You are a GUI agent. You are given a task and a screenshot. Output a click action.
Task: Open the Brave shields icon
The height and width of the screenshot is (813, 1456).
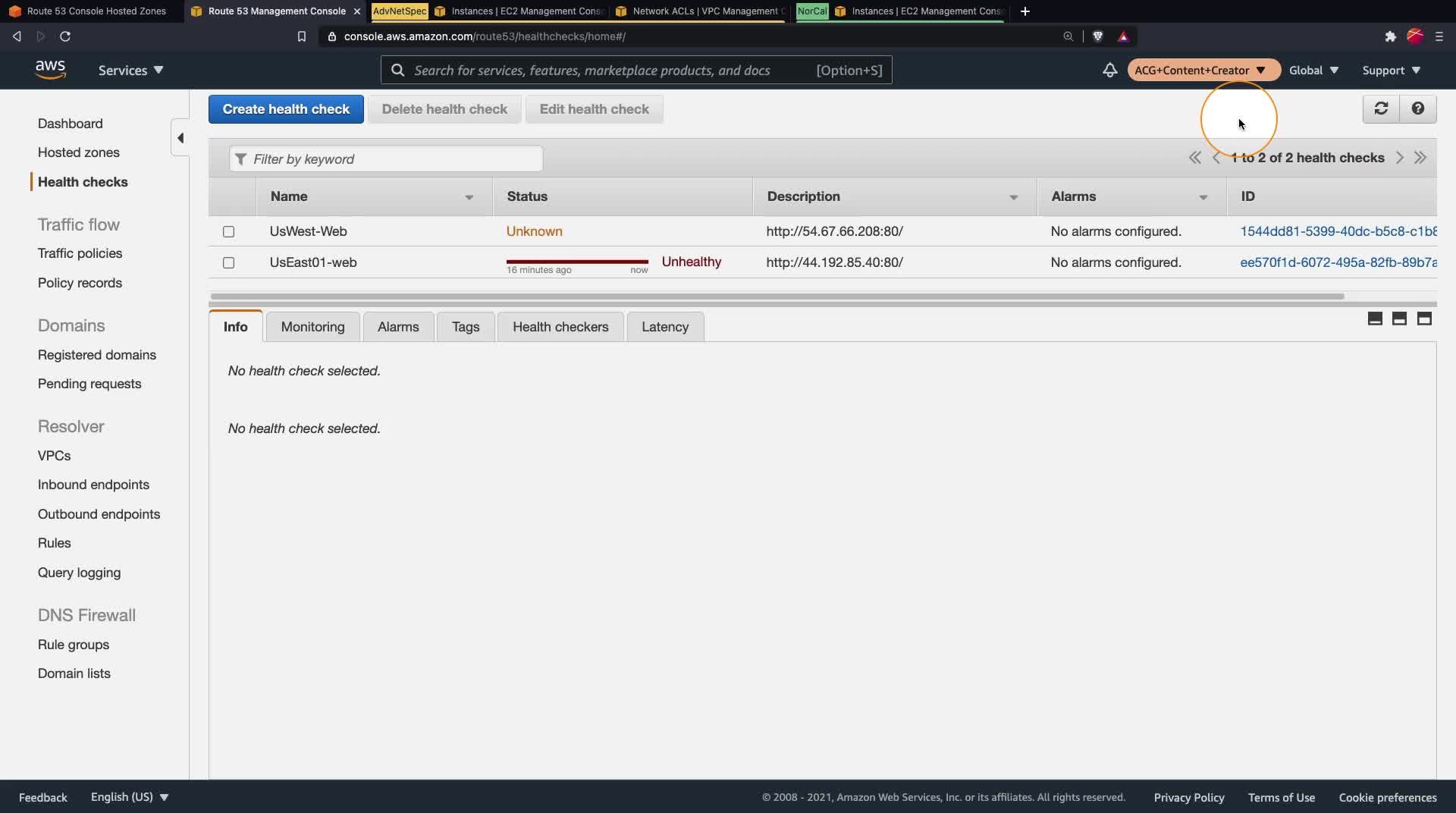click(x=1097, y=36)
